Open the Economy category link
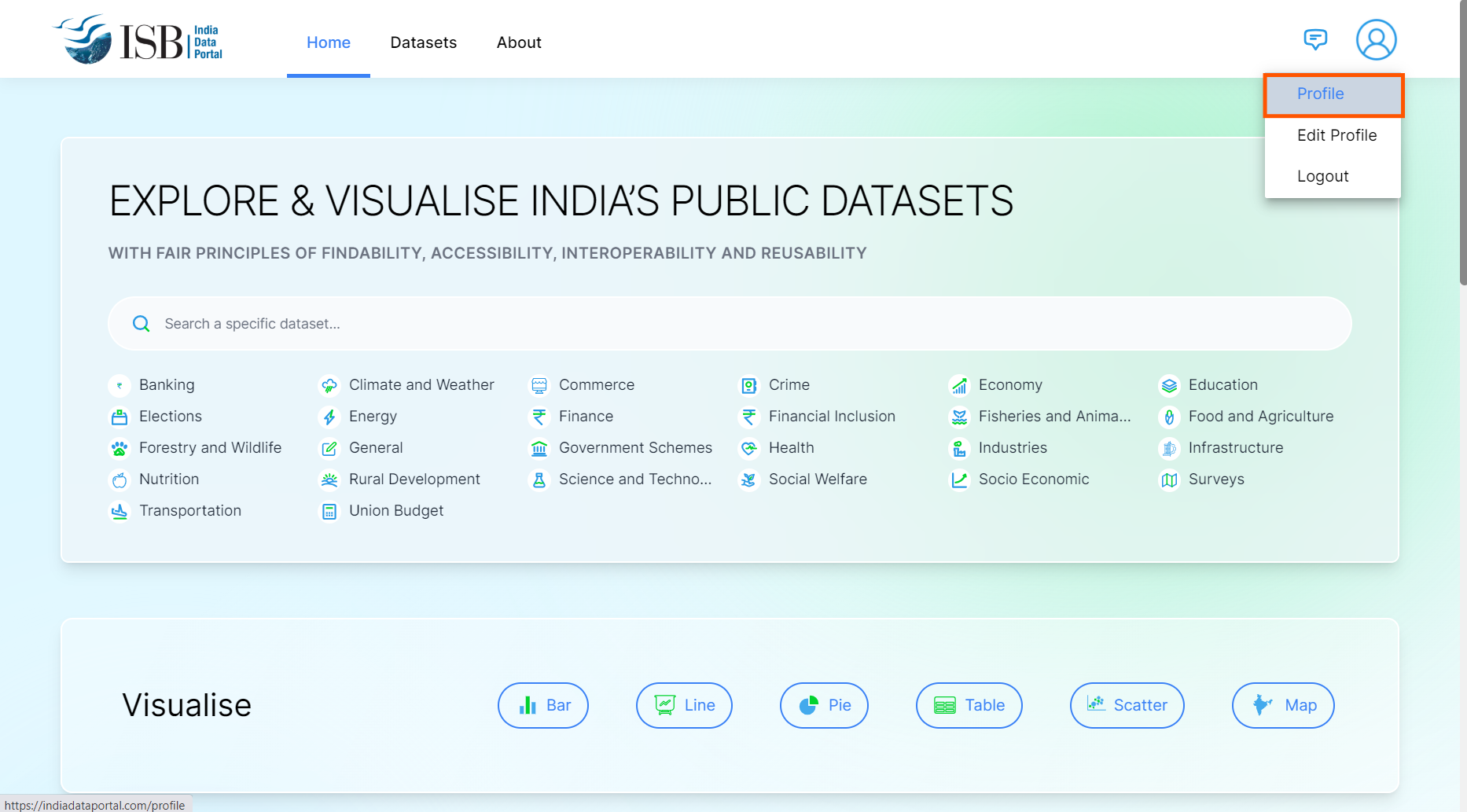This screenshot has width=1467, height=812. pos(1010,385)
